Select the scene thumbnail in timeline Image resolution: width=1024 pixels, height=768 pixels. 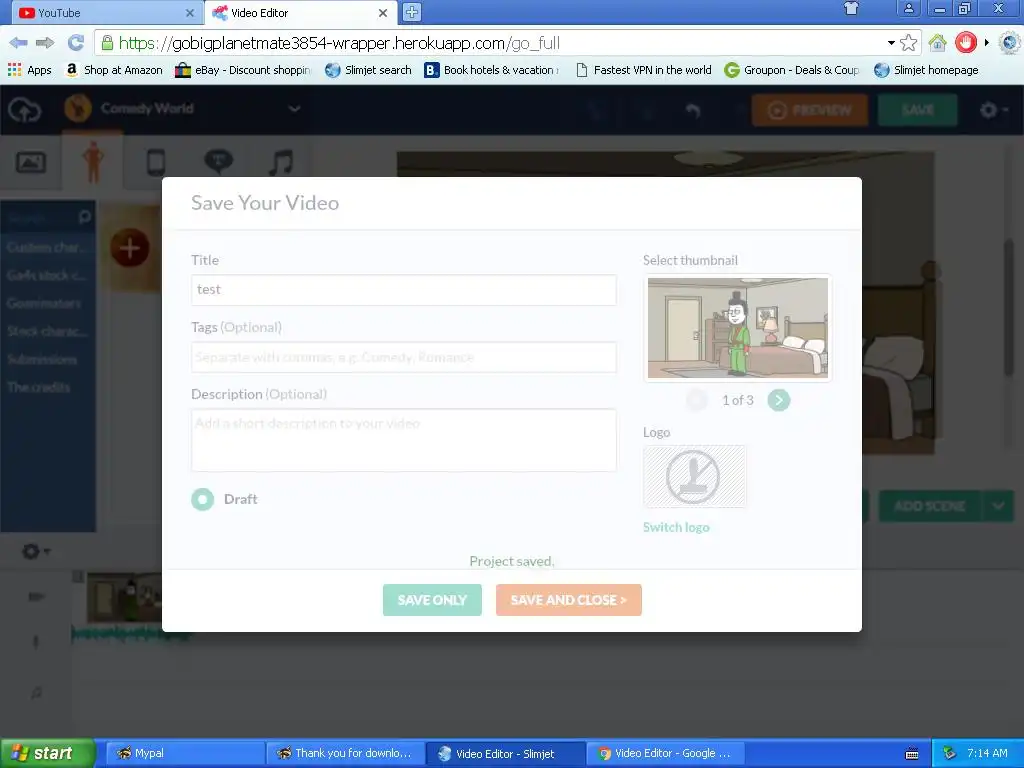coord(124,597)
